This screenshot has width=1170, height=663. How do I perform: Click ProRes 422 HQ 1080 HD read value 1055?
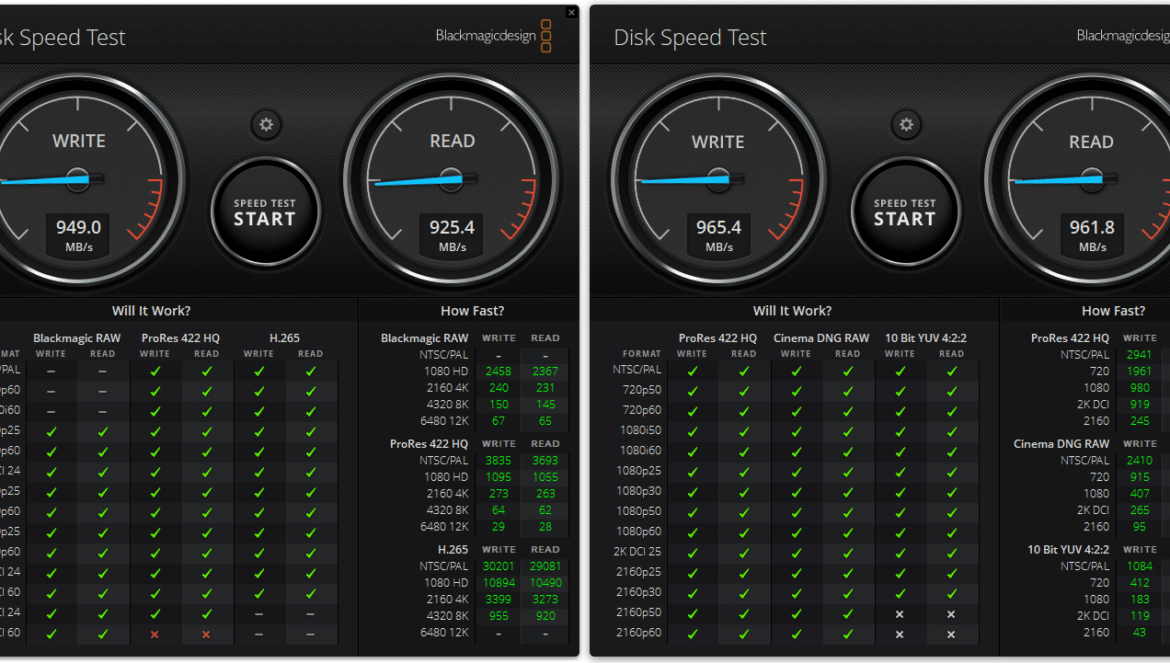tap(545, 477)
